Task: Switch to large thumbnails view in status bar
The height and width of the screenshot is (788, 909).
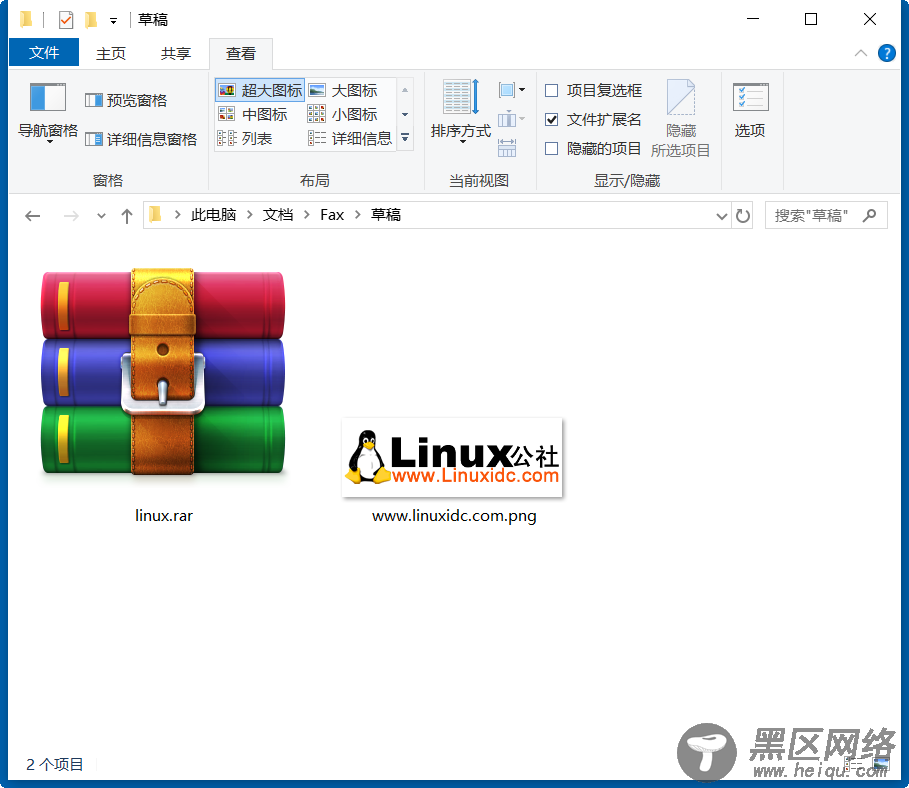Action: (881, 765)
